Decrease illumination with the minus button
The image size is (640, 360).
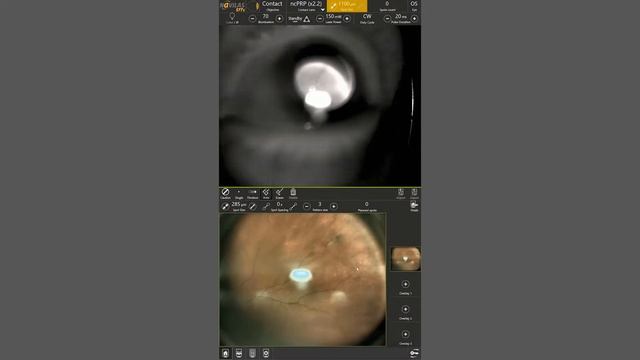[x=252, y=18]
